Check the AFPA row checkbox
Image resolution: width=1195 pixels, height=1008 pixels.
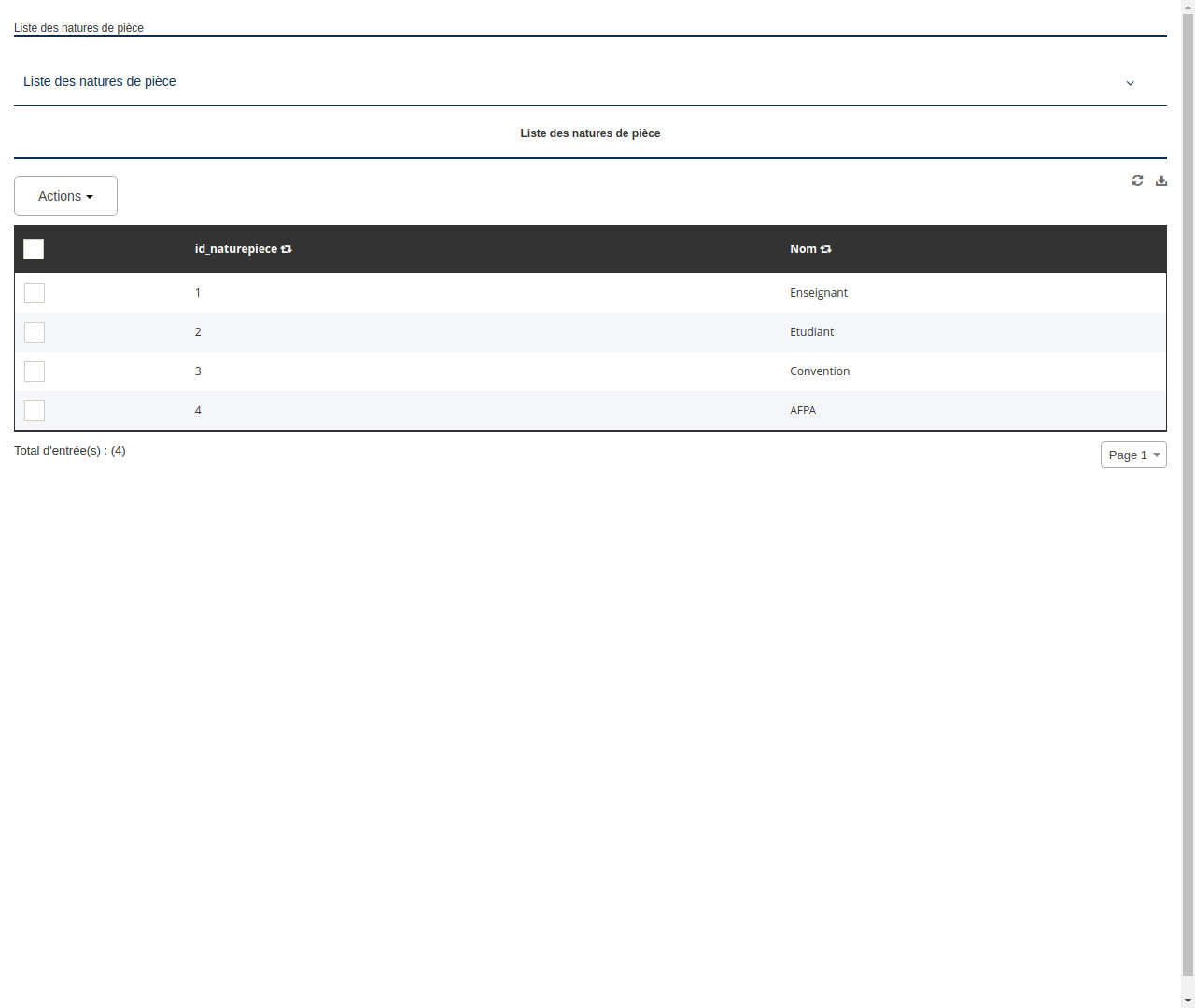pos(35,411)
